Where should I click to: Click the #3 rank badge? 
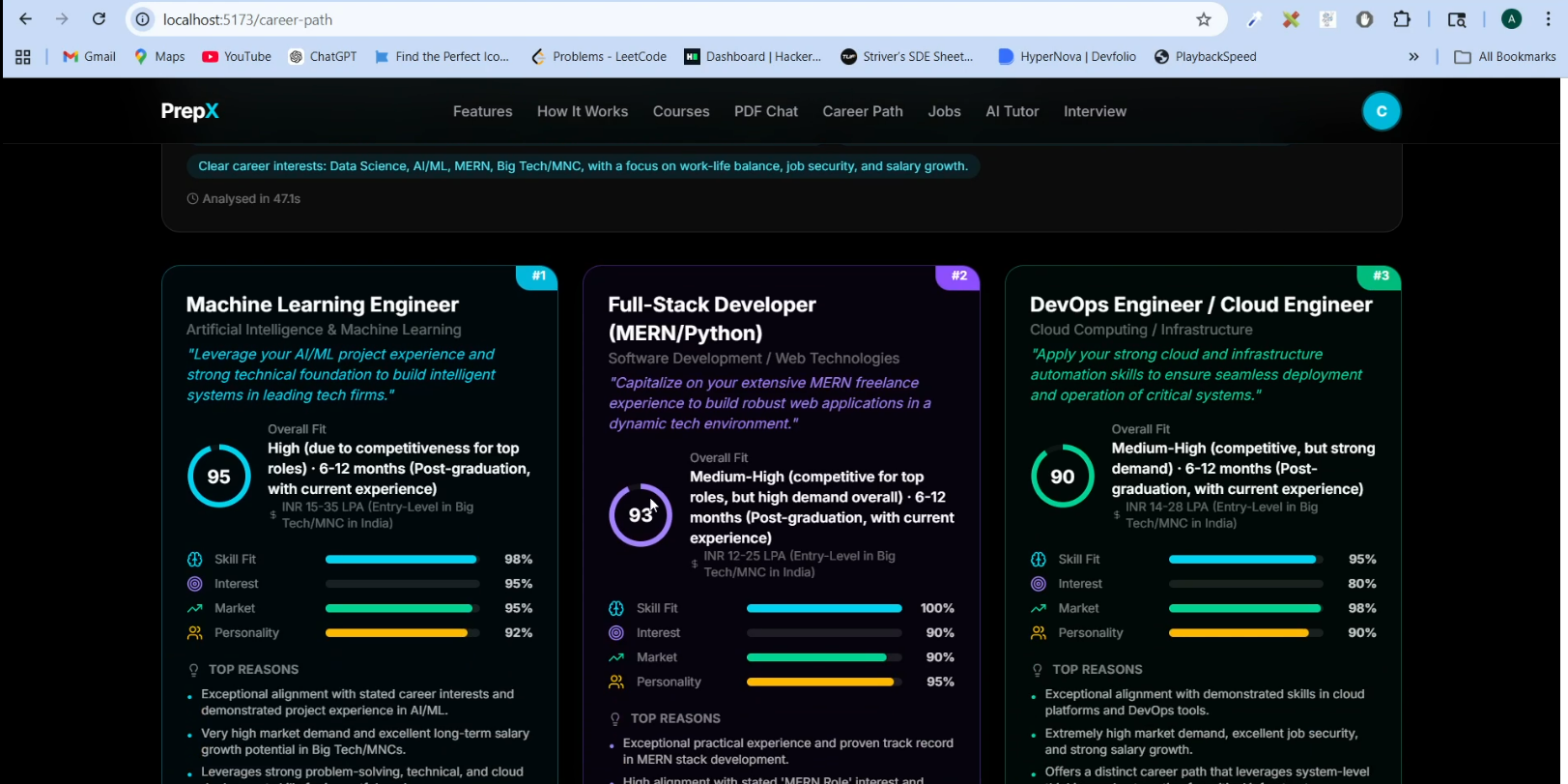coord(1381,276)
